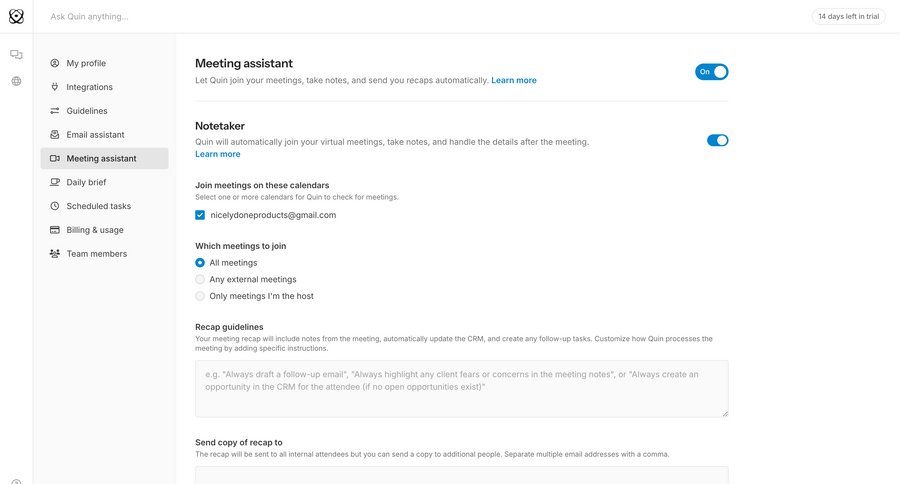Viewport: 900px width, 484px height.
Task: Choose Only meetings I'm the host
Action: point(200,296)
